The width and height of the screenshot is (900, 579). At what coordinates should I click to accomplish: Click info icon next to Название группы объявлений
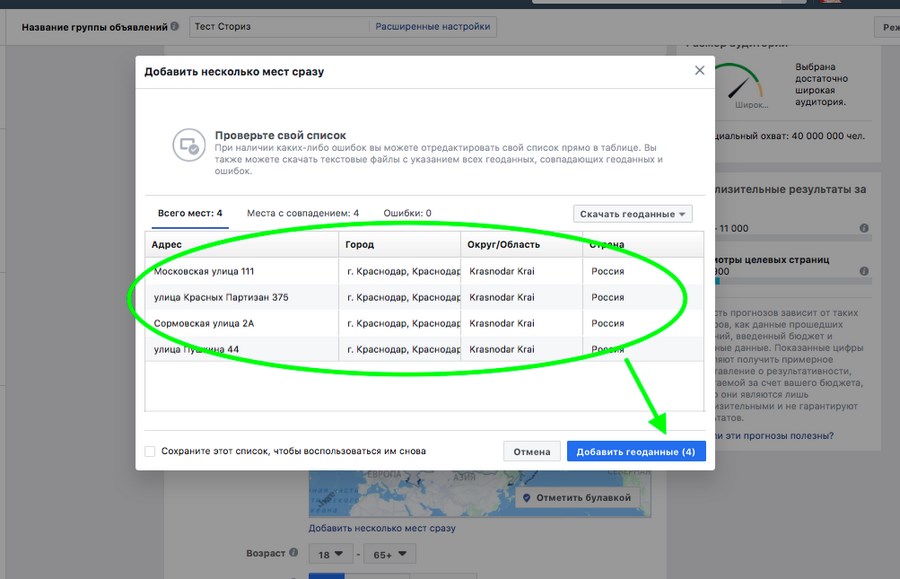click(x=174, y=26)
